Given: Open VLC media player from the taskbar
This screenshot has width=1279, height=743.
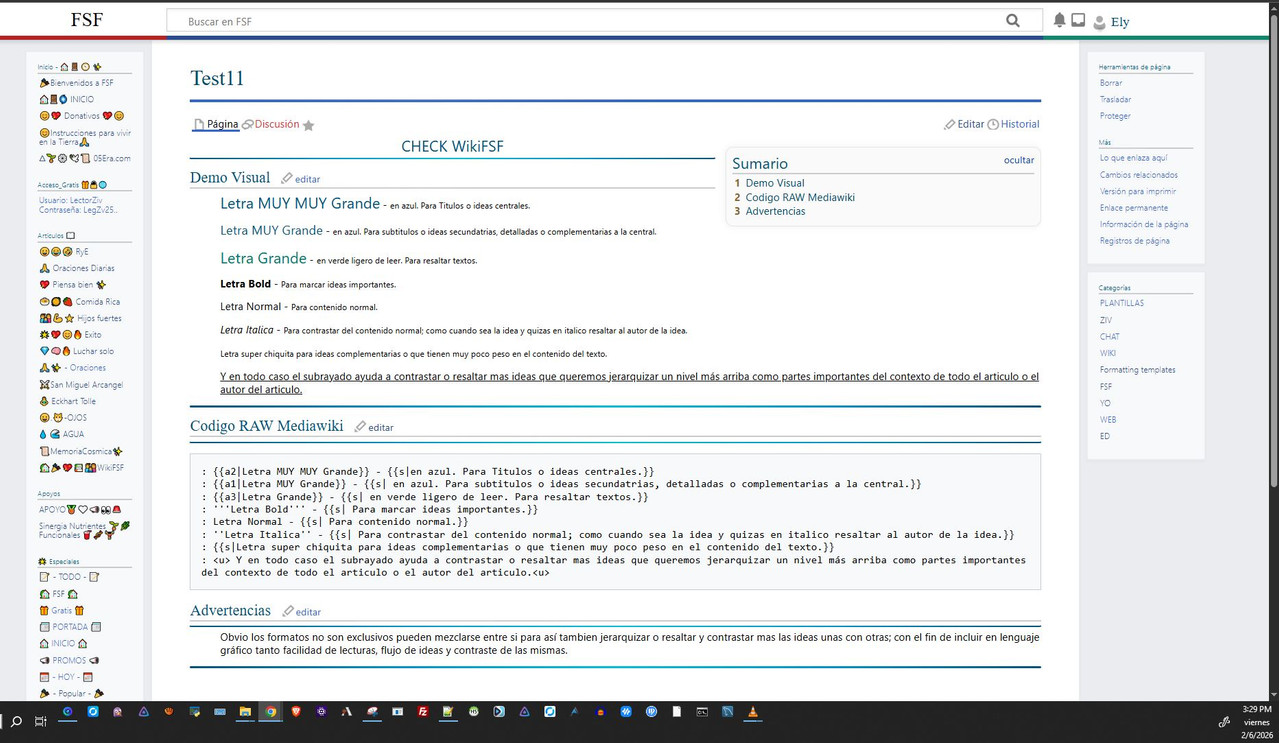Looking at the screenshot, I should click(x=753, y=712).
